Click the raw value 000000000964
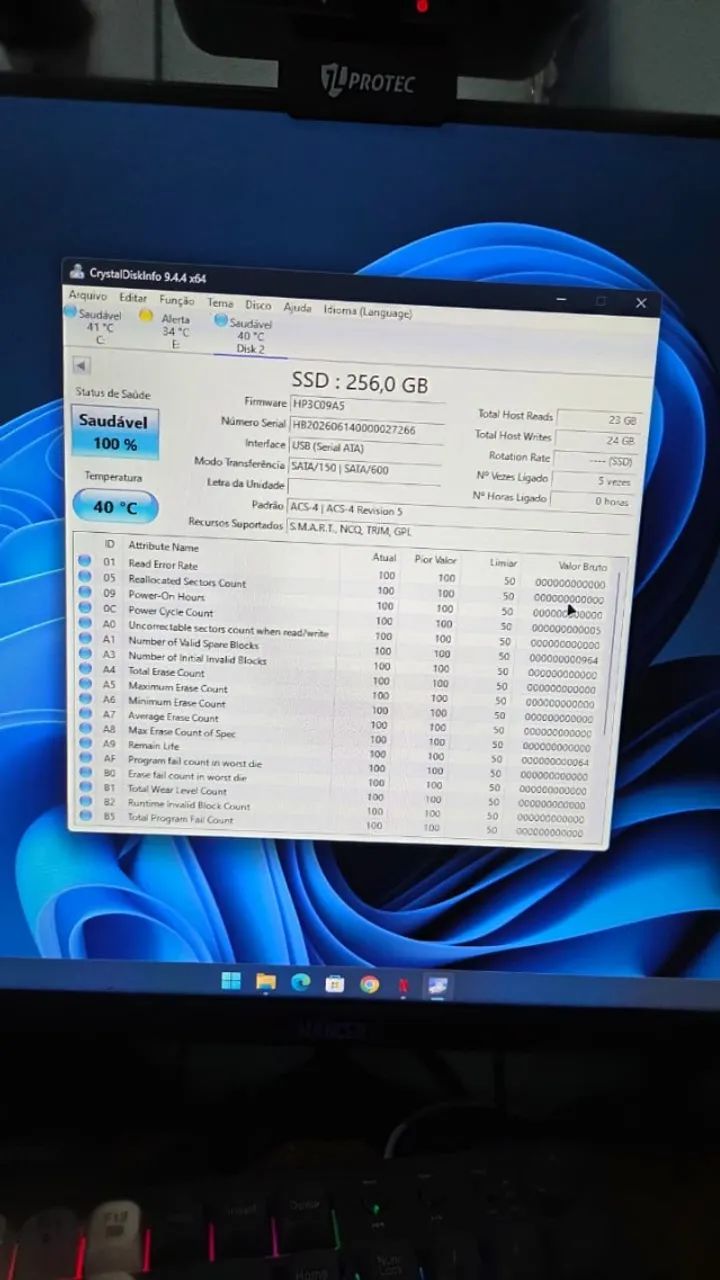The height and width of the screenshot is (1280, 720). [x=563, y=660]
